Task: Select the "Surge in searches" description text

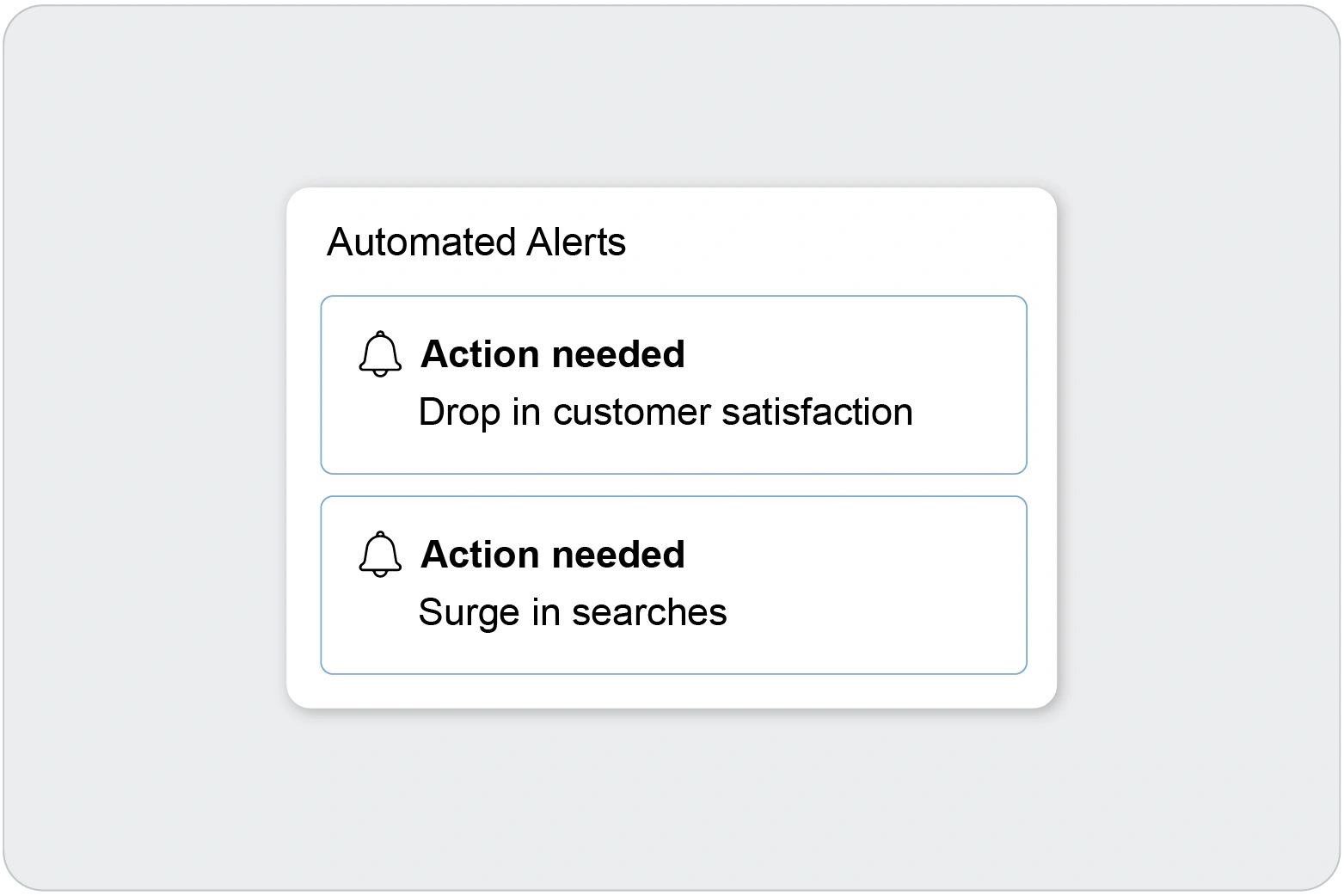Action: coord(572,612)
